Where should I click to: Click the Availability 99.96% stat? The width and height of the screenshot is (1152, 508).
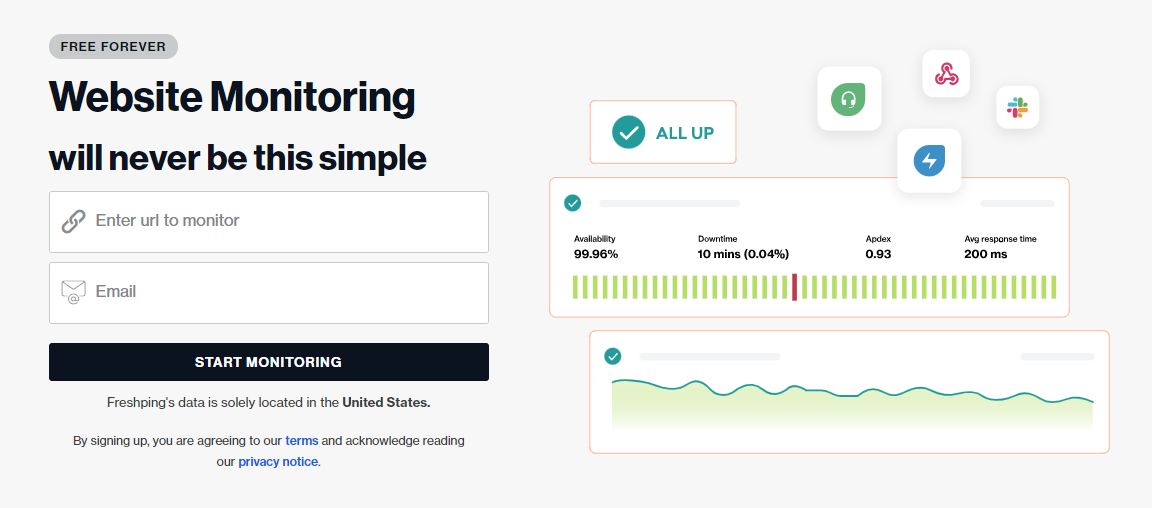pyautogui.click(x=596, y=247)
